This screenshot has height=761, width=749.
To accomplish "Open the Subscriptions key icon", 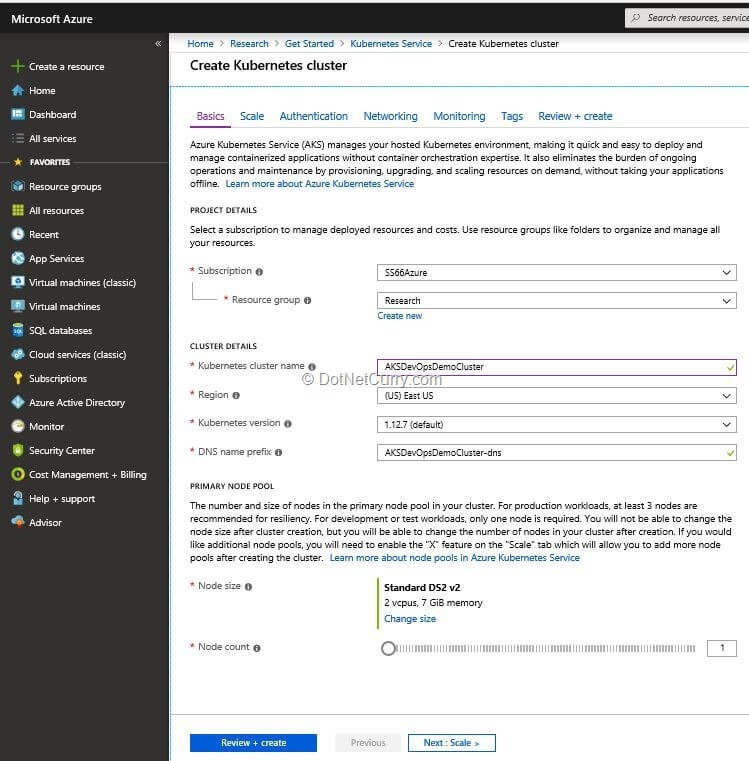I will pyautogui.click(x=17, y=378).
